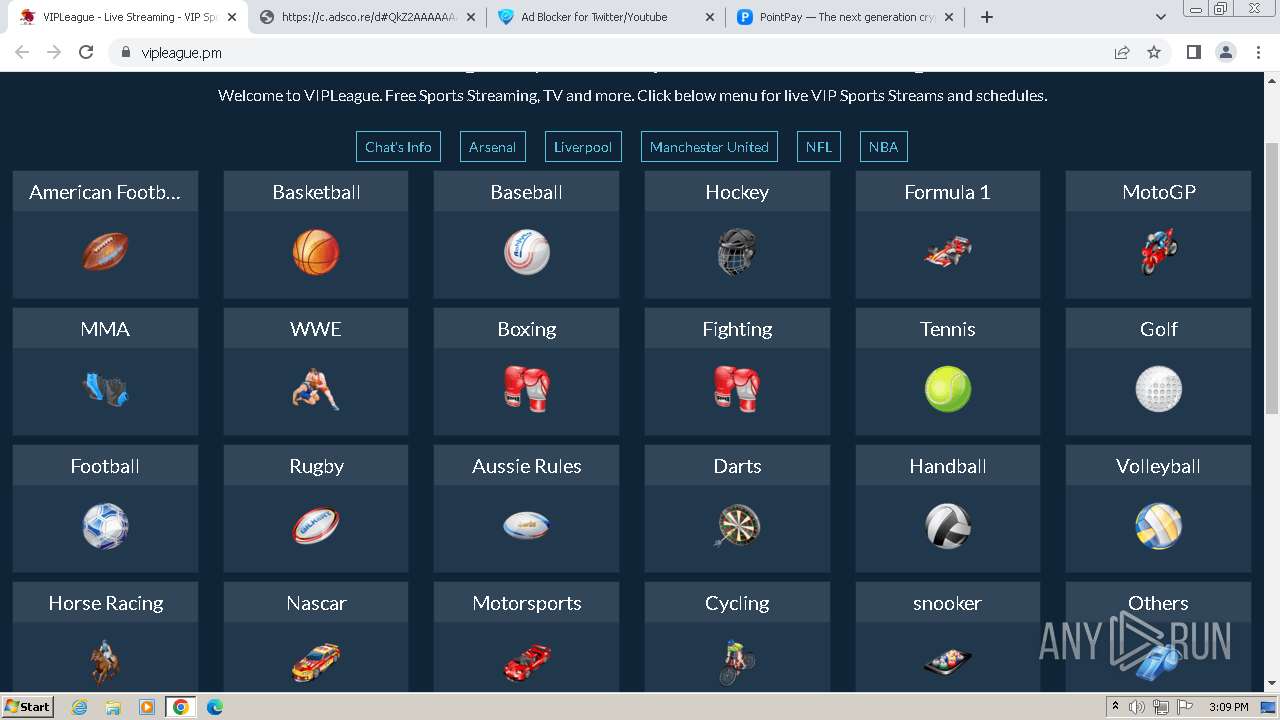Open the Basketball orange ball icon
The height and width of the screenshot is (720, 1280).
coord(316,252)
